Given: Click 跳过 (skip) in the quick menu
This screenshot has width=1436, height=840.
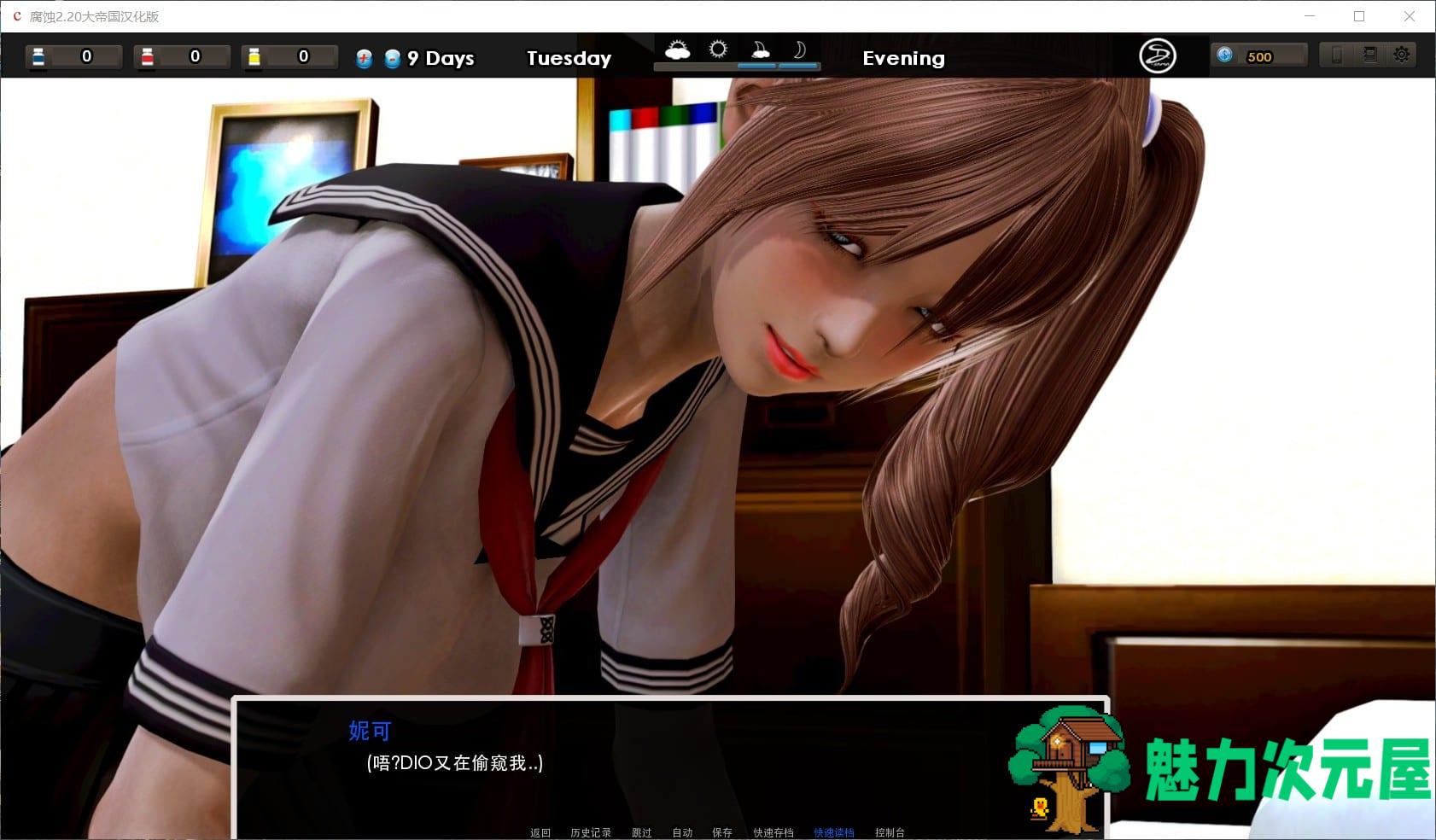Looking at the screenshot, I should tap(641, 832).
